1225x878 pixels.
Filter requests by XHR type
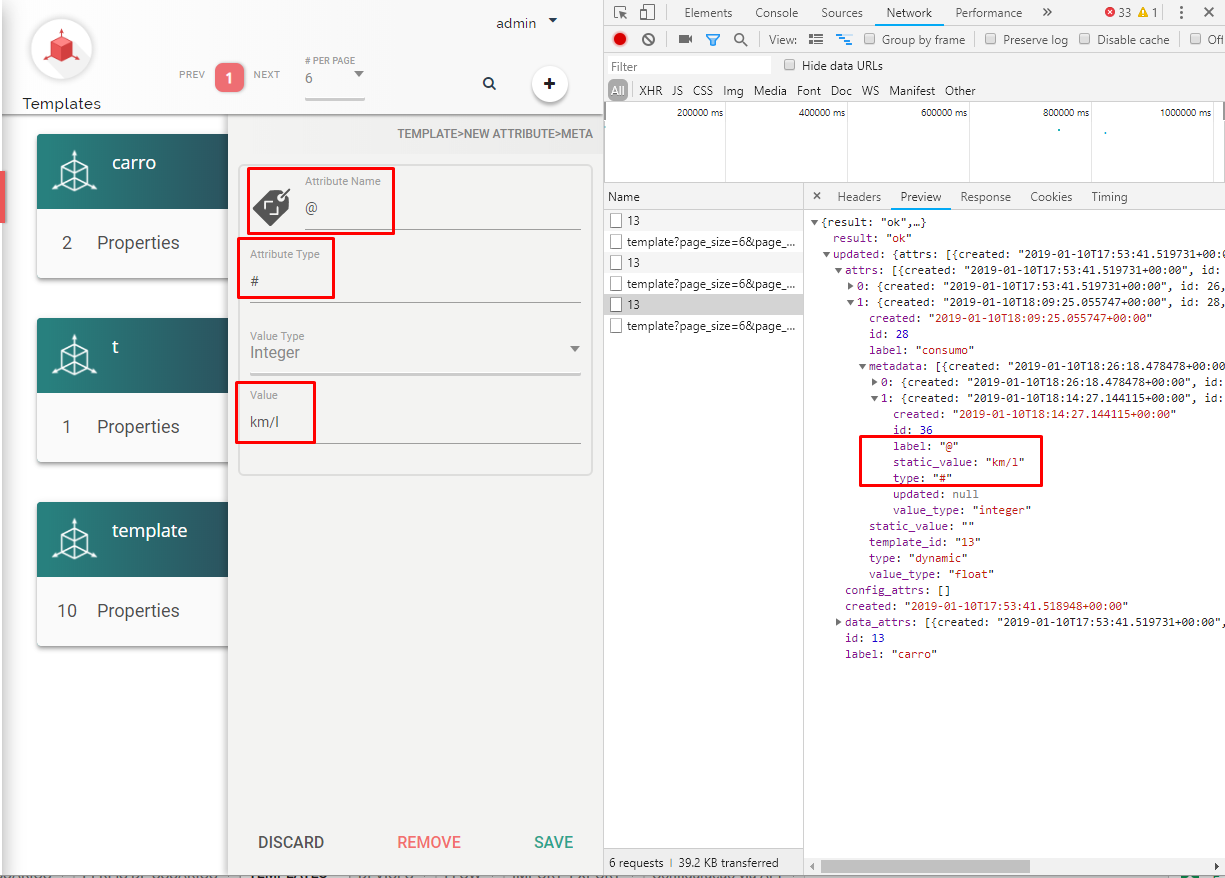pyautogui.click(x=651, y=90)
